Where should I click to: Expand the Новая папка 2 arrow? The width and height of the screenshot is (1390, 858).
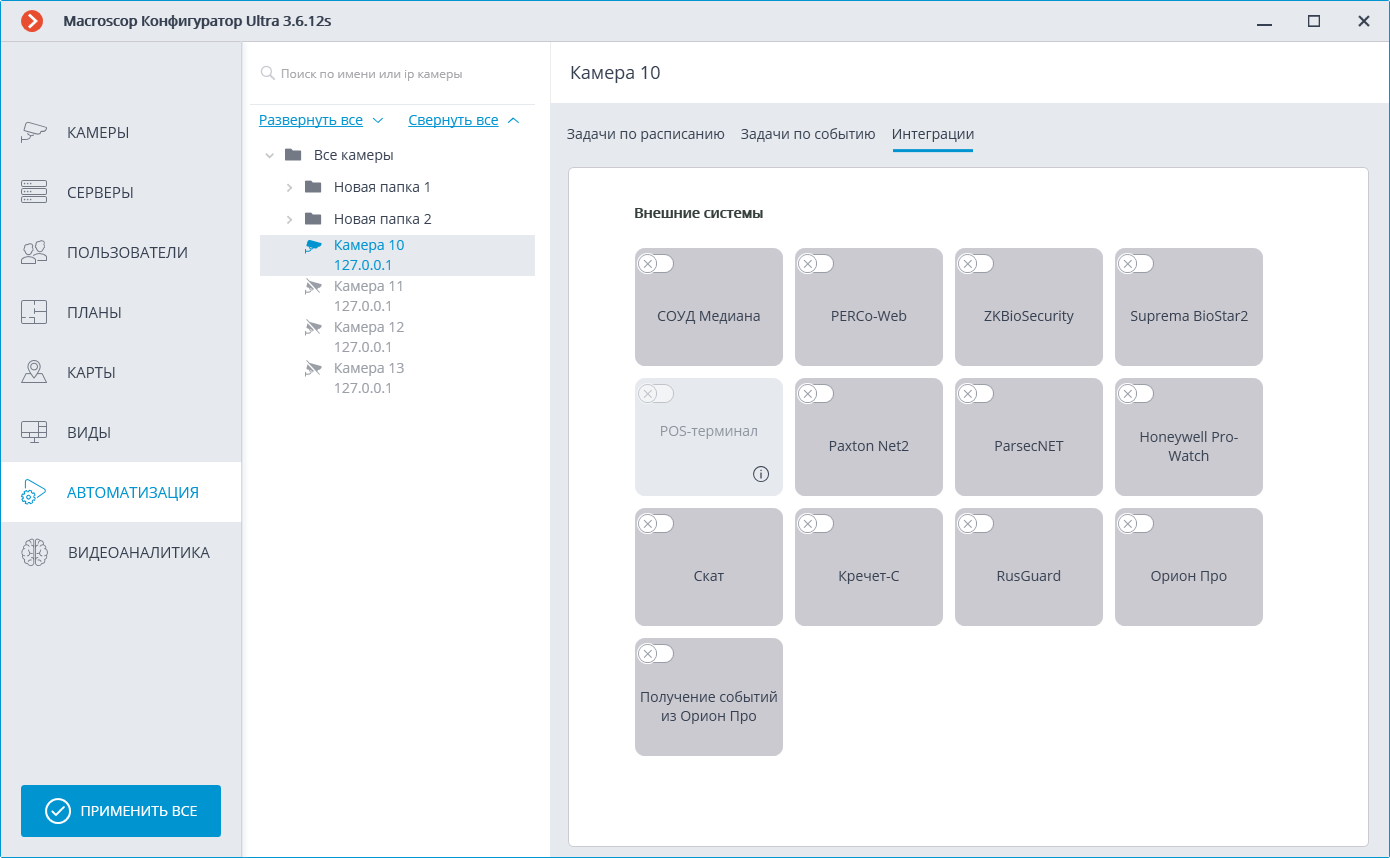289,219
